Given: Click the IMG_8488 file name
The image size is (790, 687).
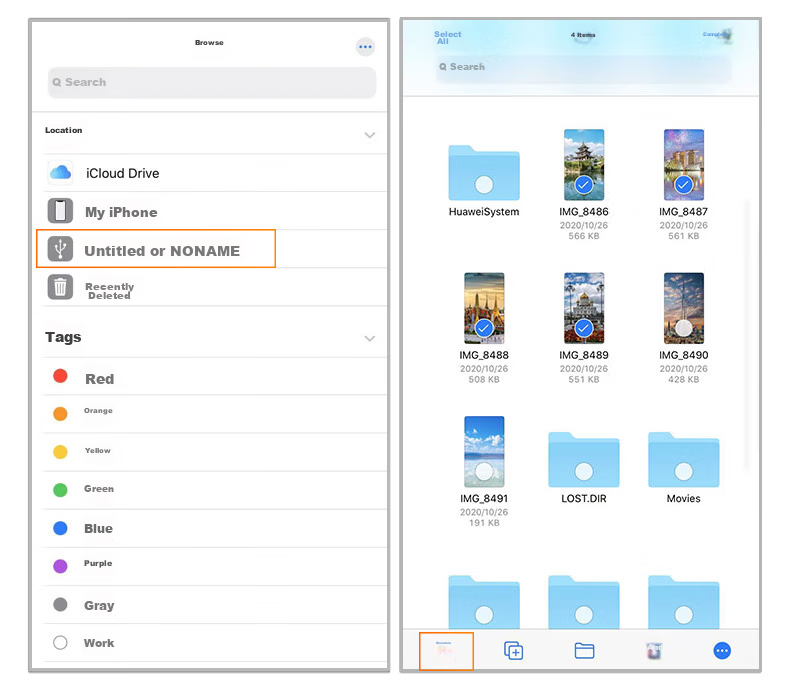Looking at the screenshot, I should click(x=484, y=355).
